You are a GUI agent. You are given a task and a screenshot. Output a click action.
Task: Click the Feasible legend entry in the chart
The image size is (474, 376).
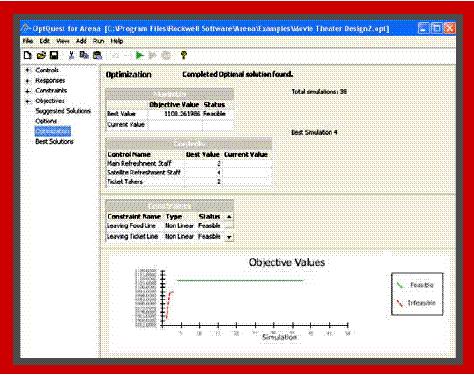click(x=416, y=285)
